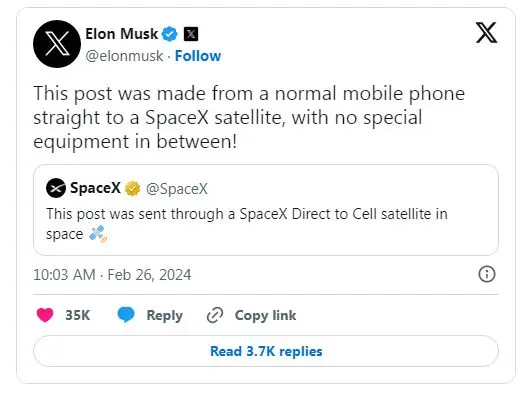Open the quoted SpaceX post text
The width and height of the screenshot is (531, 397).
[x=247, y=224]
